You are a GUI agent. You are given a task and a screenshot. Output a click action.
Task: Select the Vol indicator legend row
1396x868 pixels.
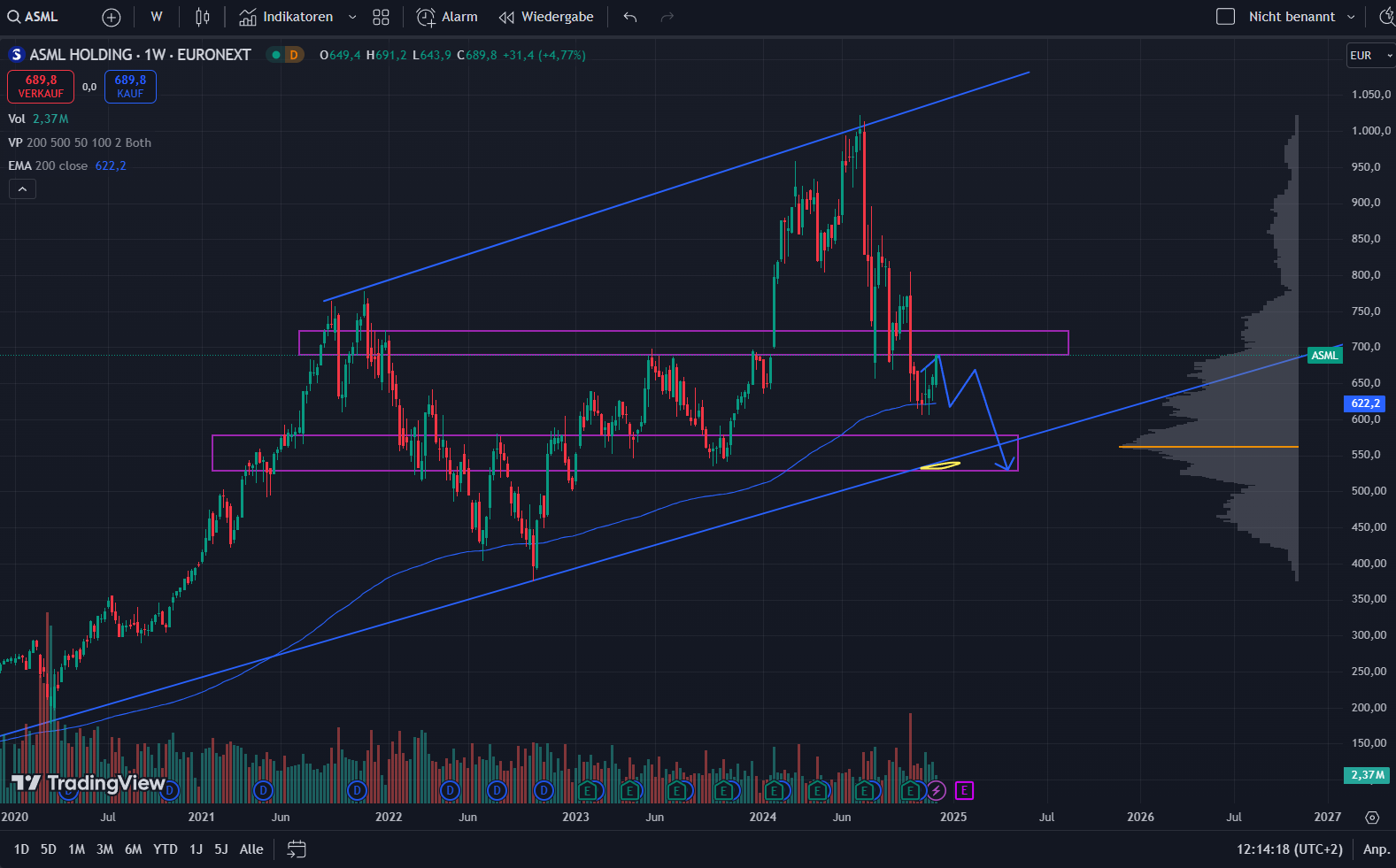click(38, 119)
